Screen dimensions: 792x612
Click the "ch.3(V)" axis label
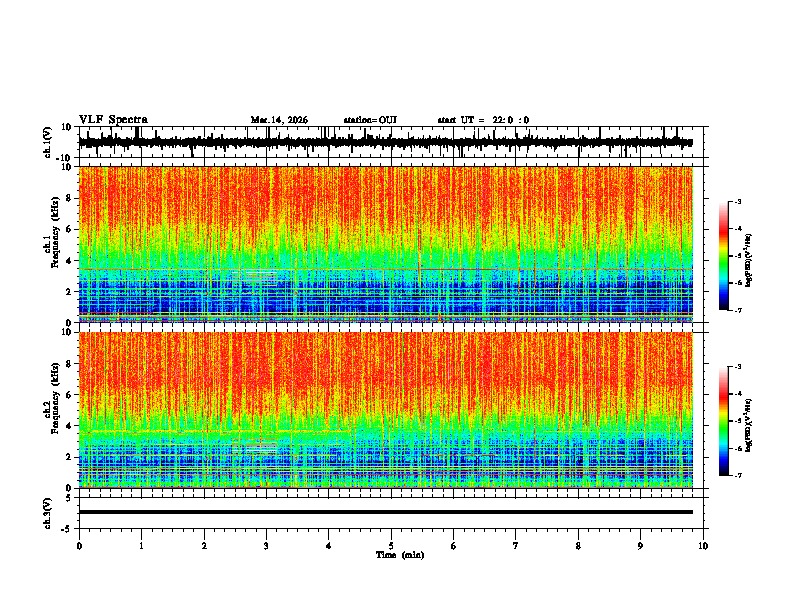[48, 513]
